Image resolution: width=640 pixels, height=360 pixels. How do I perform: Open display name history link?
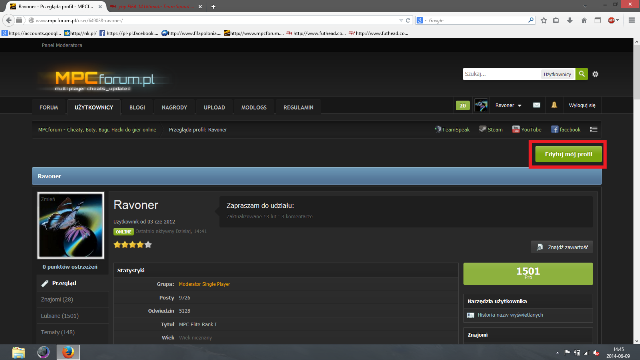pyautogui.click(x=510, y=315)
